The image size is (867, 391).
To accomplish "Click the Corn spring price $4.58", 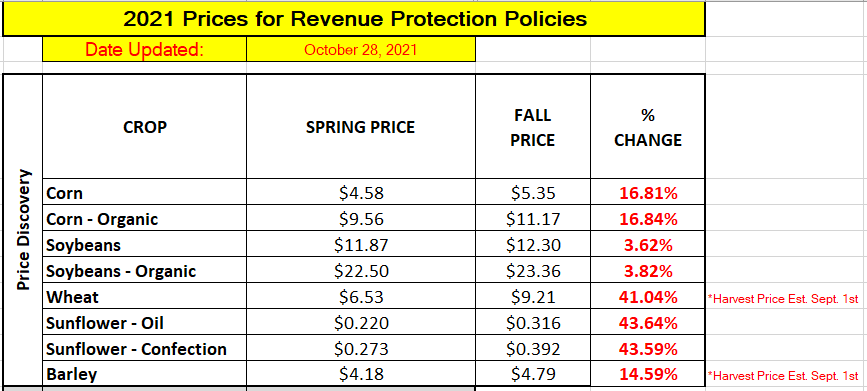I will tap(361, 192).
